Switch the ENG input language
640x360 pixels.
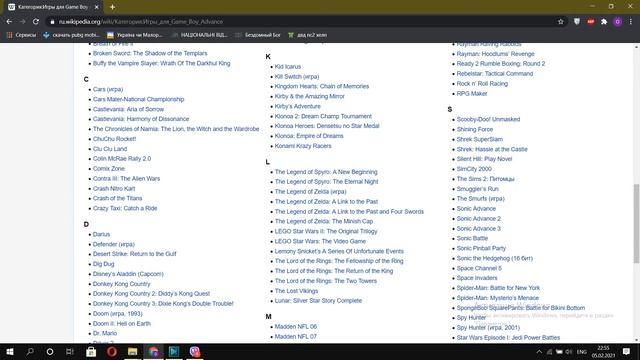pyautogui.click(x=582, y=352)
